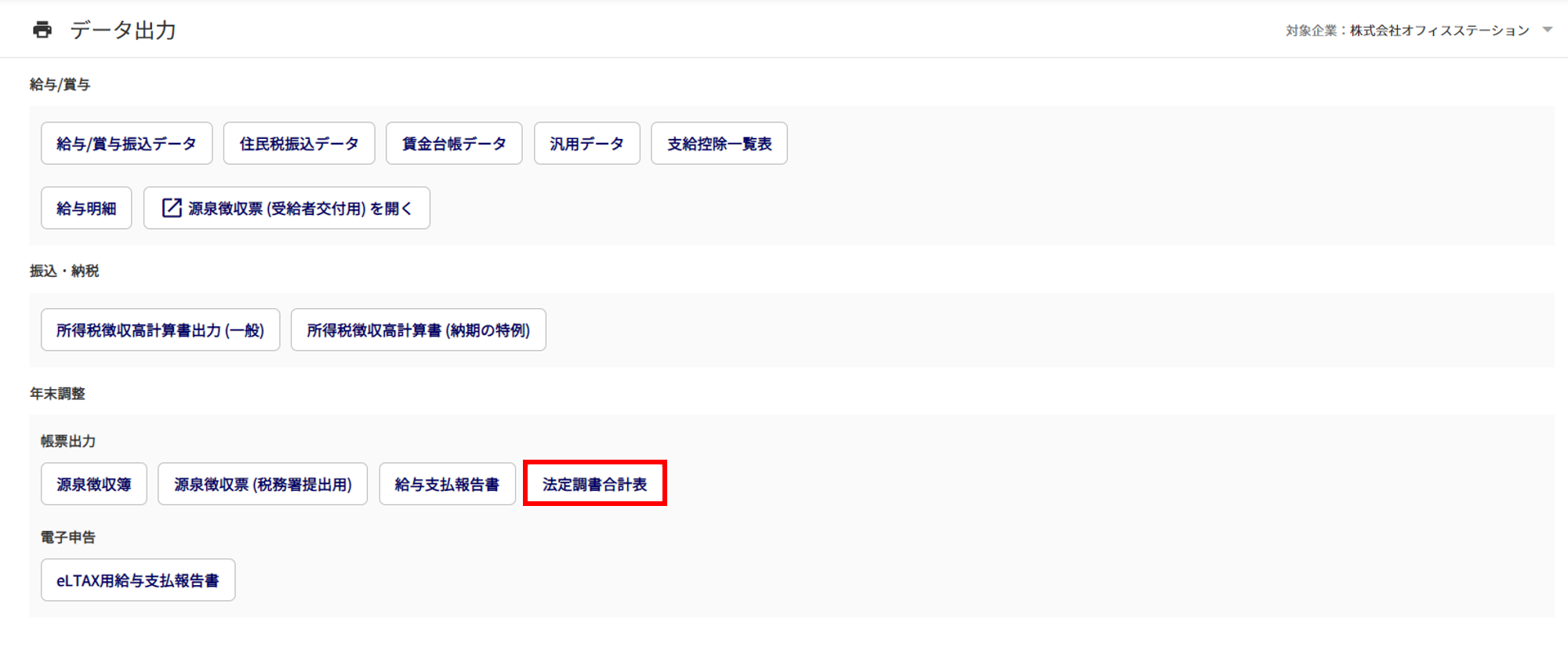Click the 帳票出力 subsection label

68,441
